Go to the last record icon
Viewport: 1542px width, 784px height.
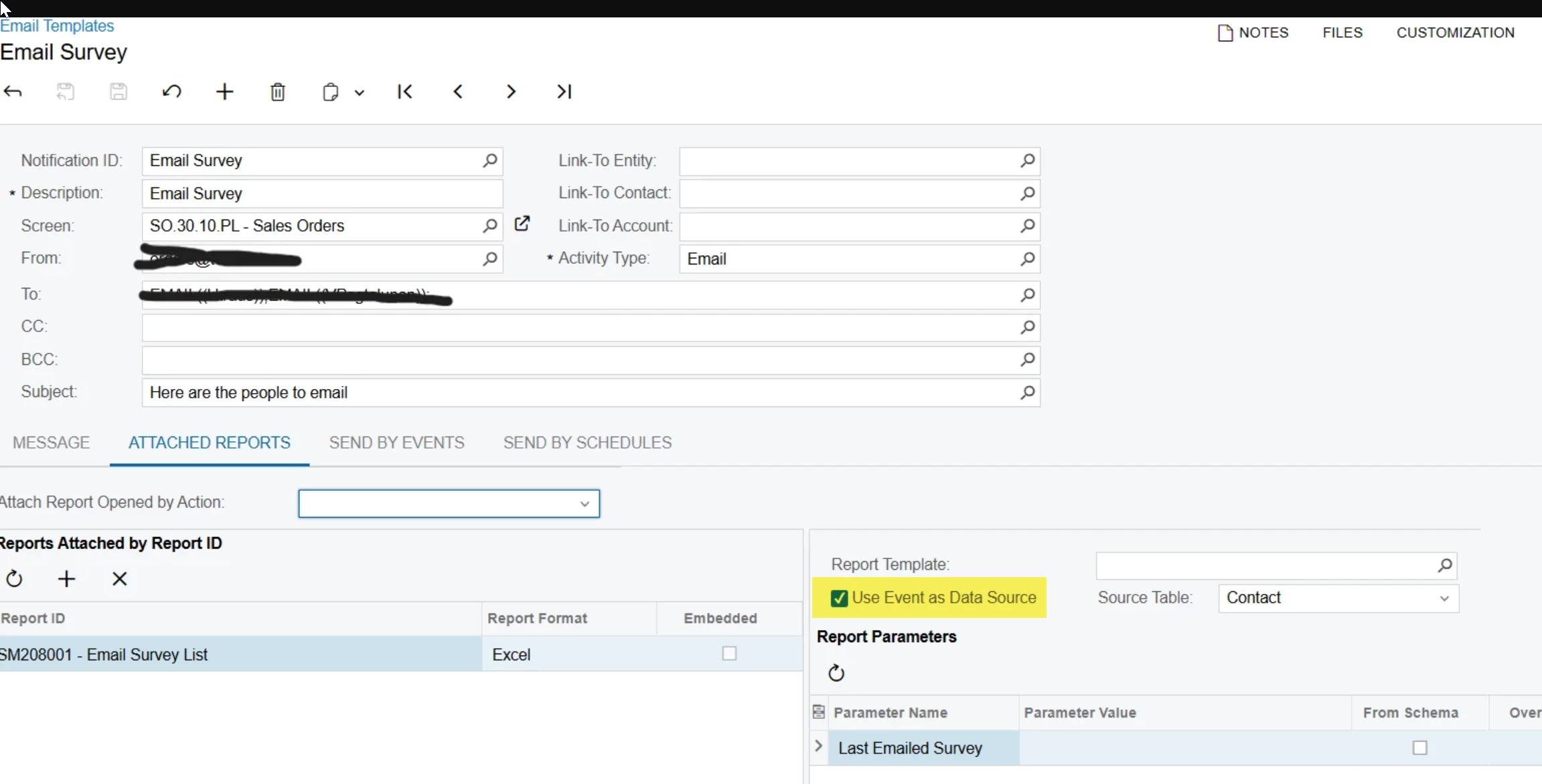(564, 92)
